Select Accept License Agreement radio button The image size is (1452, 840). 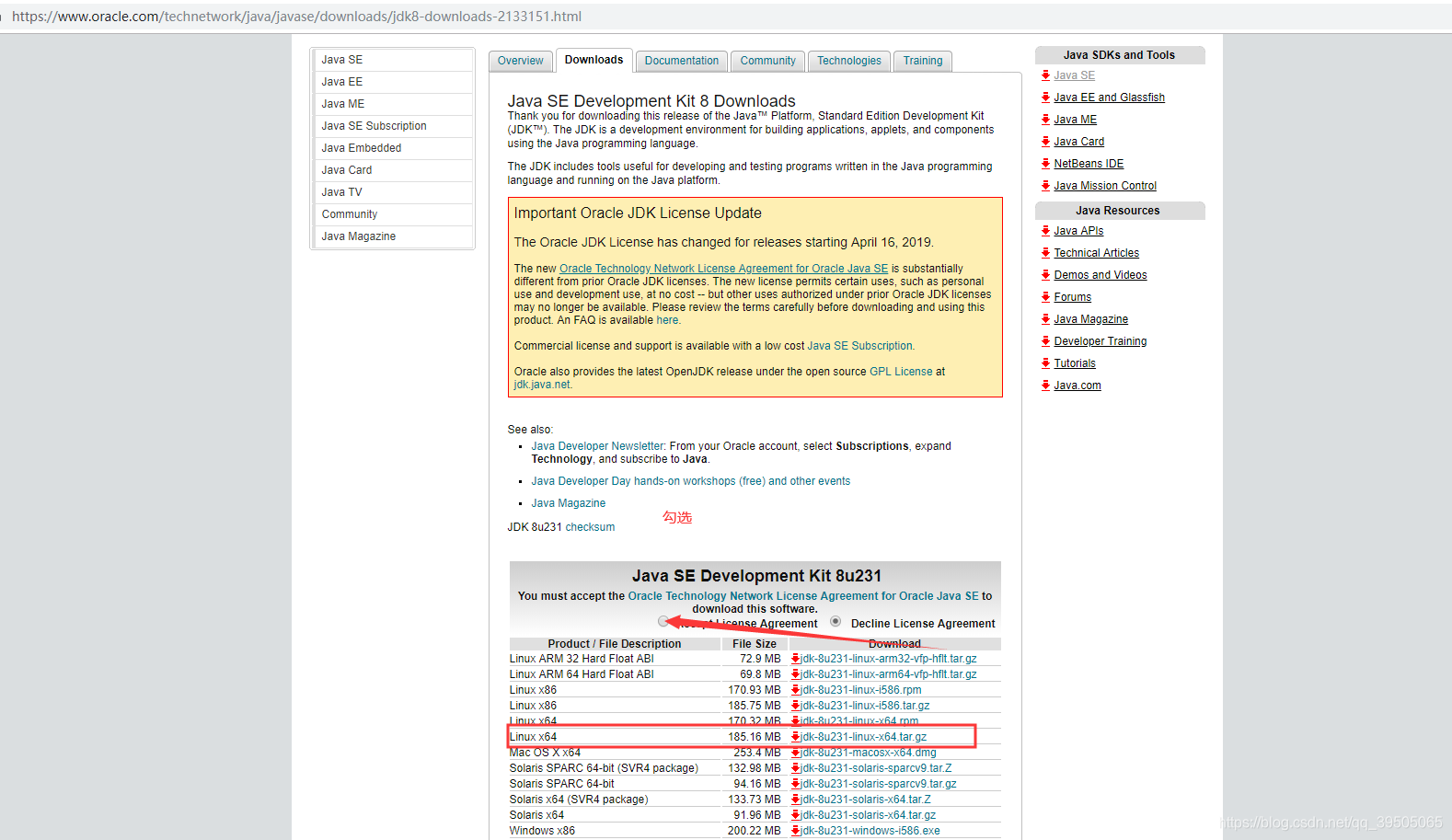coord(663,622)
